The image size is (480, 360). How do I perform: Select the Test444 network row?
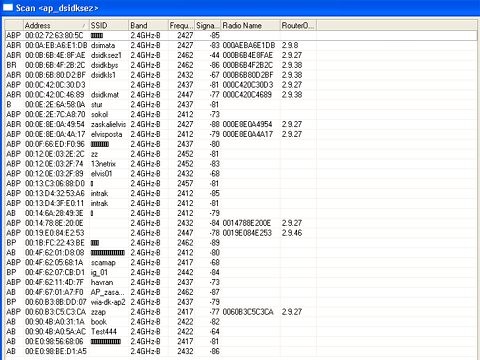click(x=241, y=332)
